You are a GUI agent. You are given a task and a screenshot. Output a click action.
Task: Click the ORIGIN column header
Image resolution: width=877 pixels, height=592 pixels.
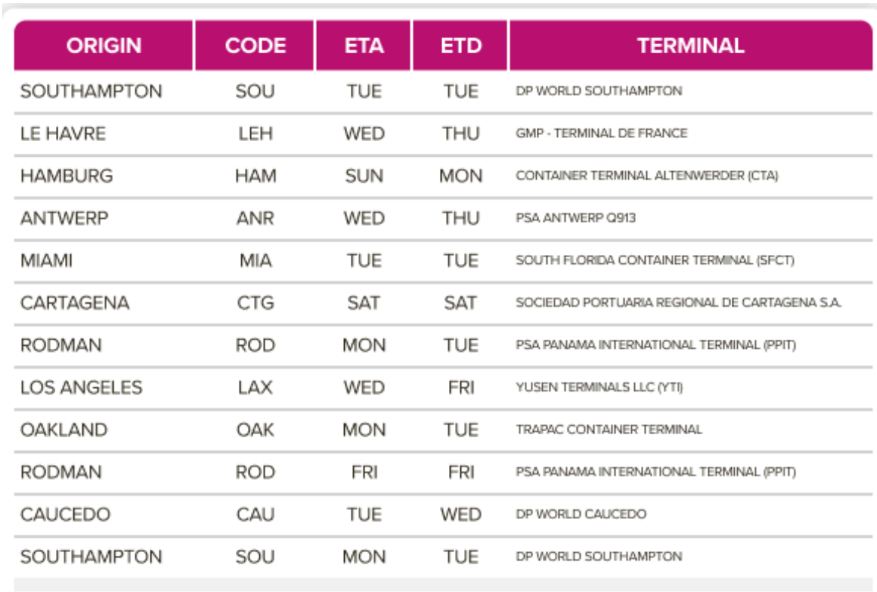104,46
